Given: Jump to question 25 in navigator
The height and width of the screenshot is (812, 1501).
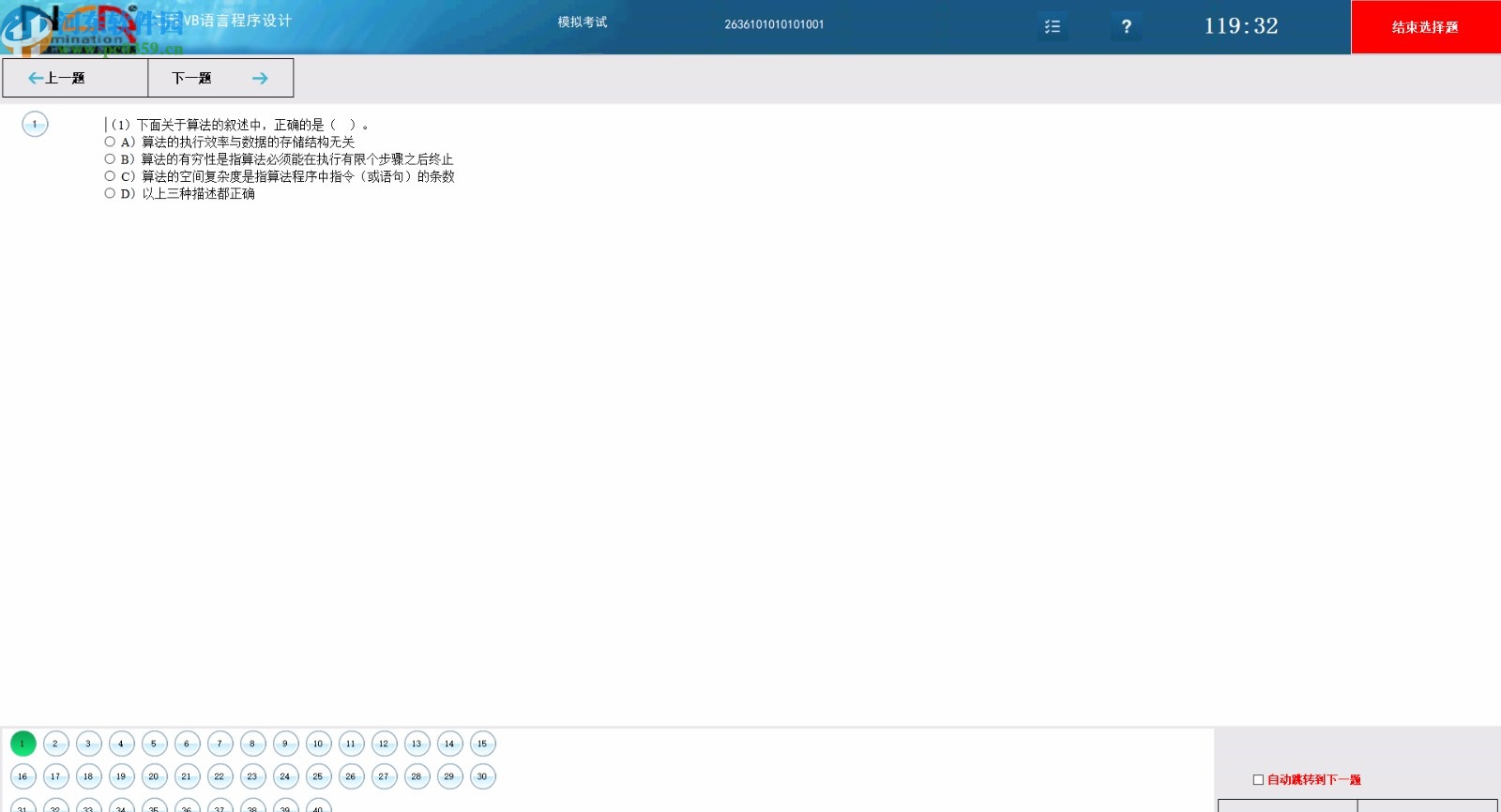Looking at the screenshot, I should point(318,776).
